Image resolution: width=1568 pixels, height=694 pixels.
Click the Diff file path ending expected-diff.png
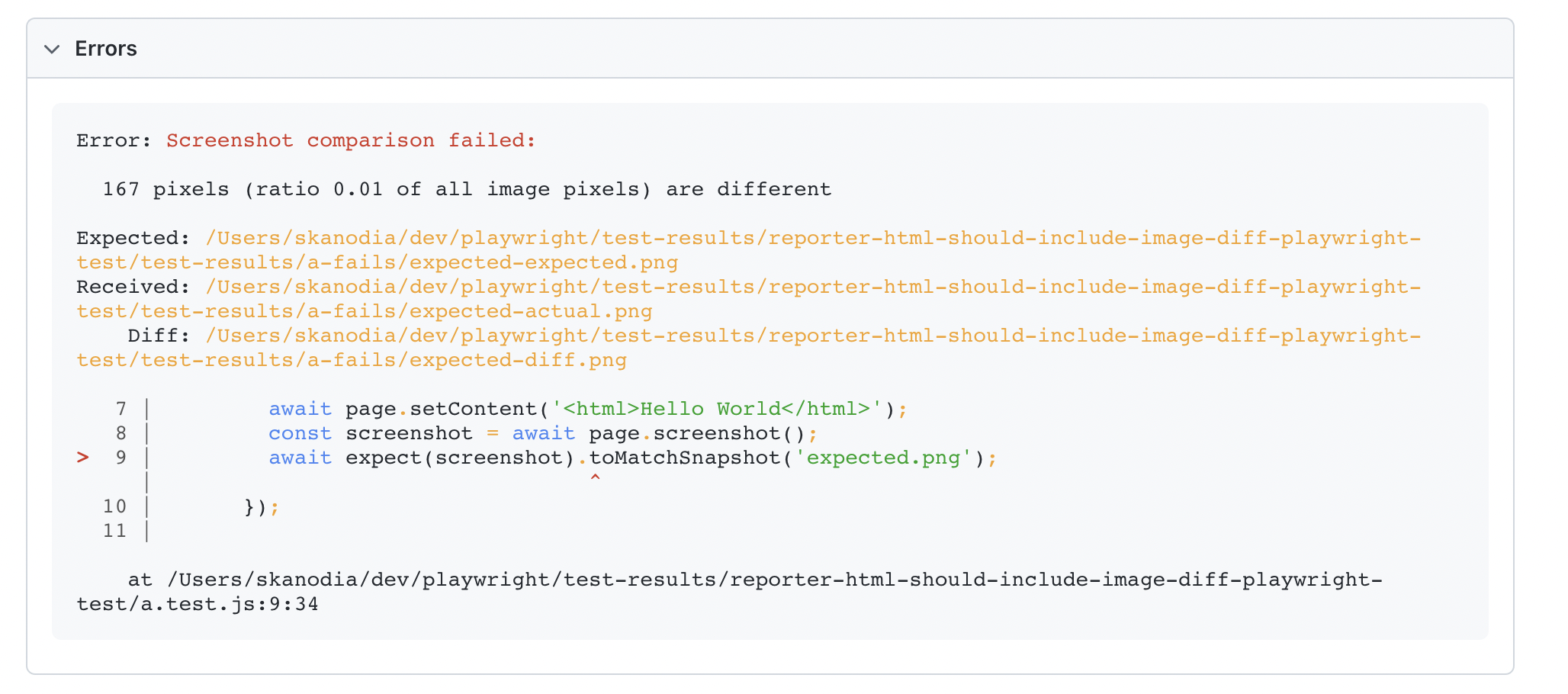(748, 348)
